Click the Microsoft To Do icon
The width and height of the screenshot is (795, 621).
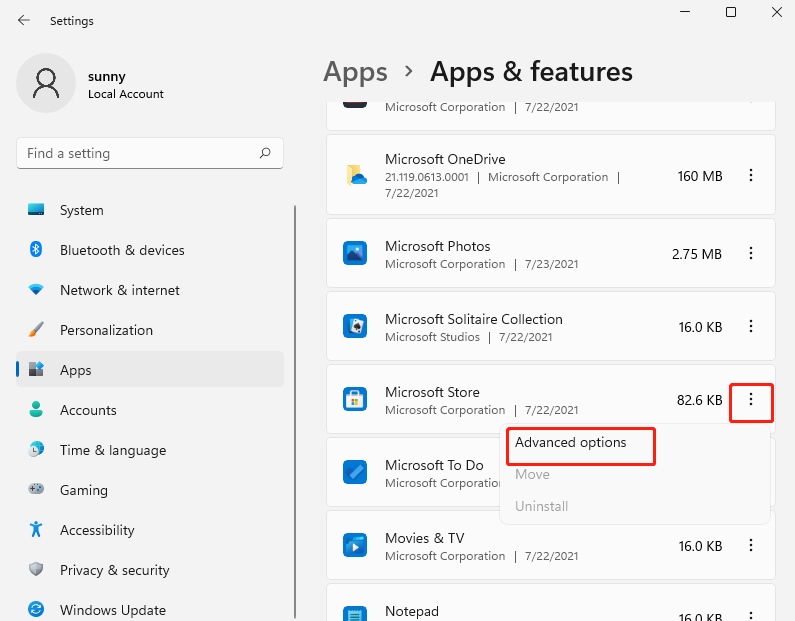click(x=355, y=472)
